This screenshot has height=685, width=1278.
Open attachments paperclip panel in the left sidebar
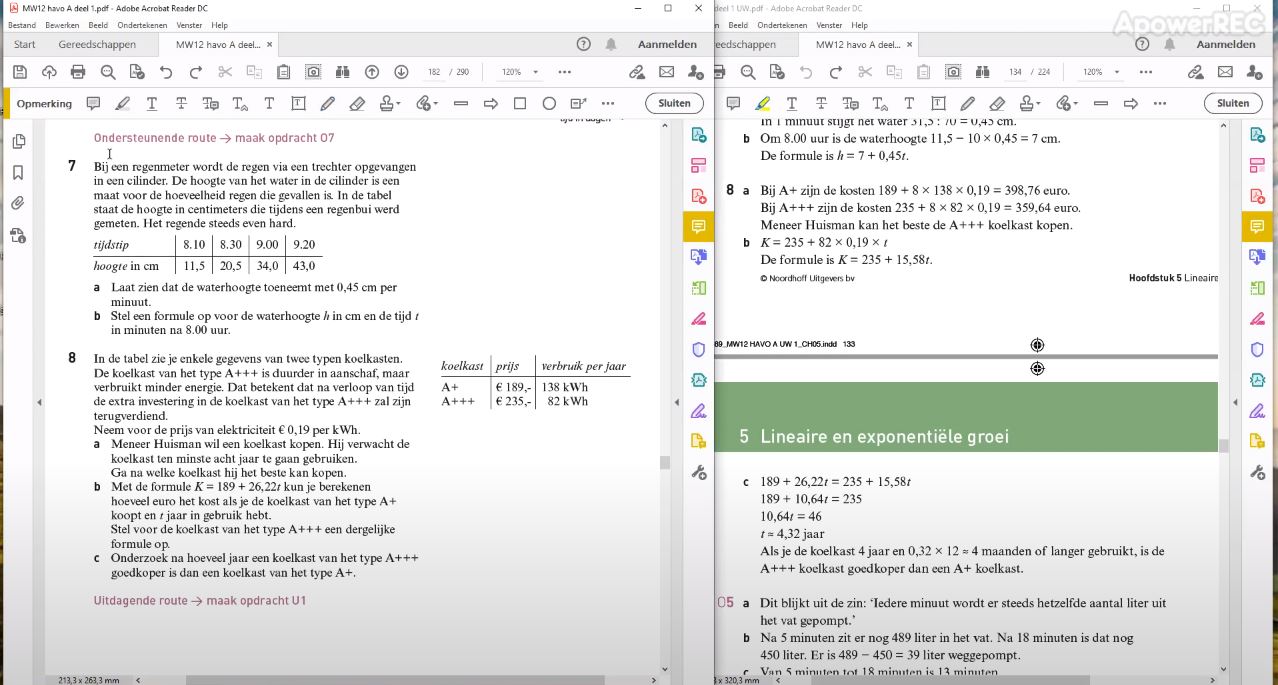18,204
